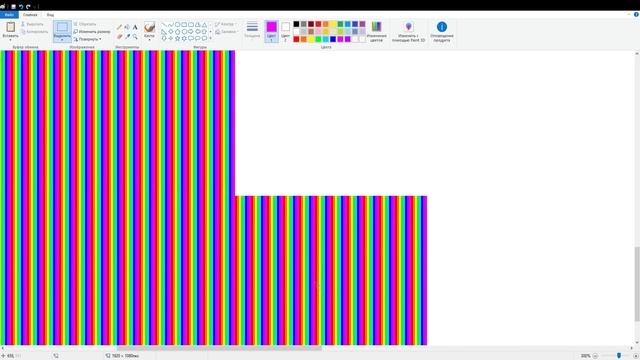Select the Fill bucket tool

point(127,27)
